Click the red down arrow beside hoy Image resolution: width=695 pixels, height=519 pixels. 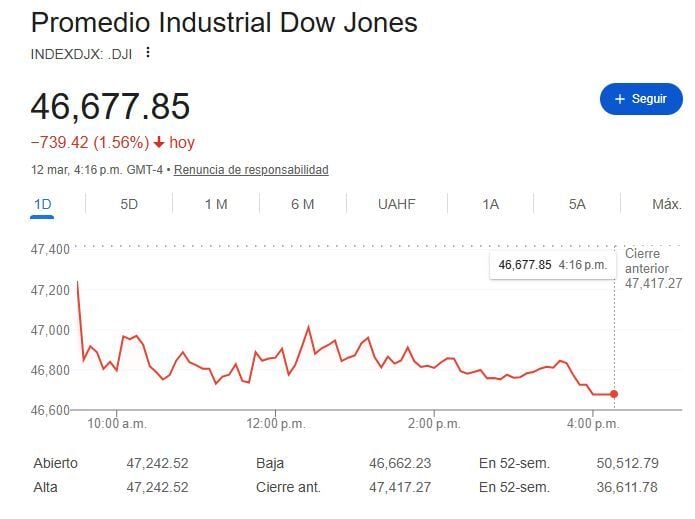click(159, 143)
